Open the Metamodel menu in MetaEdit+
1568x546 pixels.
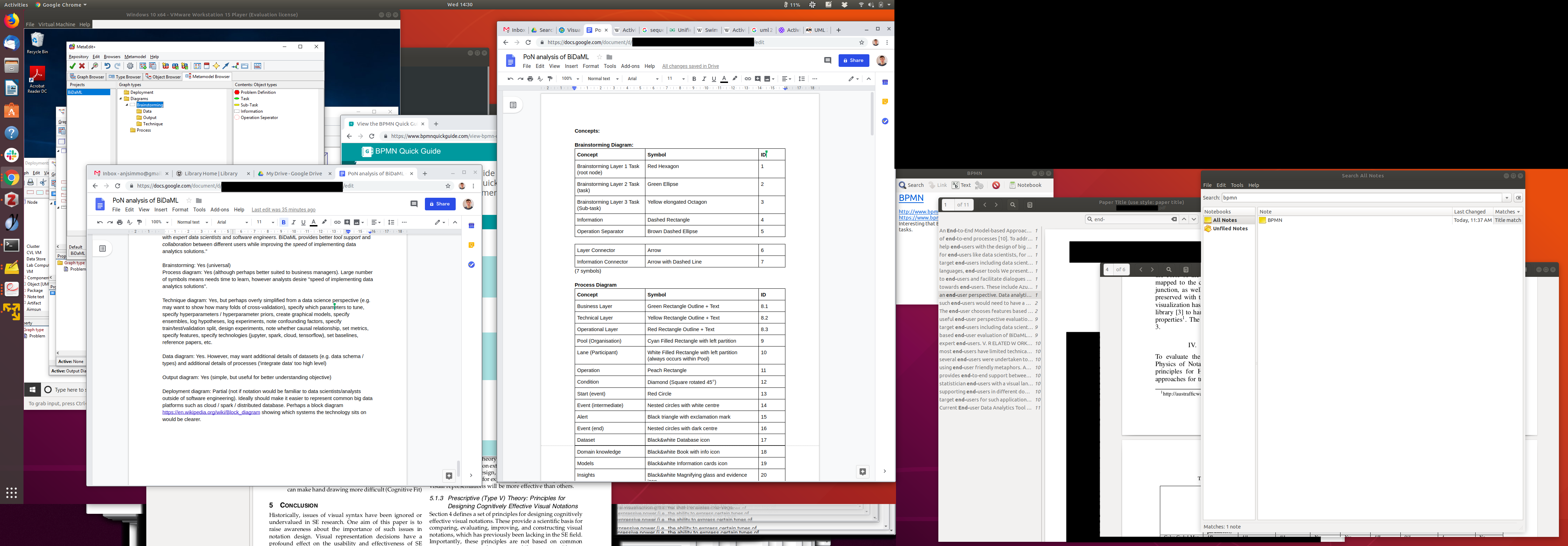134,57
